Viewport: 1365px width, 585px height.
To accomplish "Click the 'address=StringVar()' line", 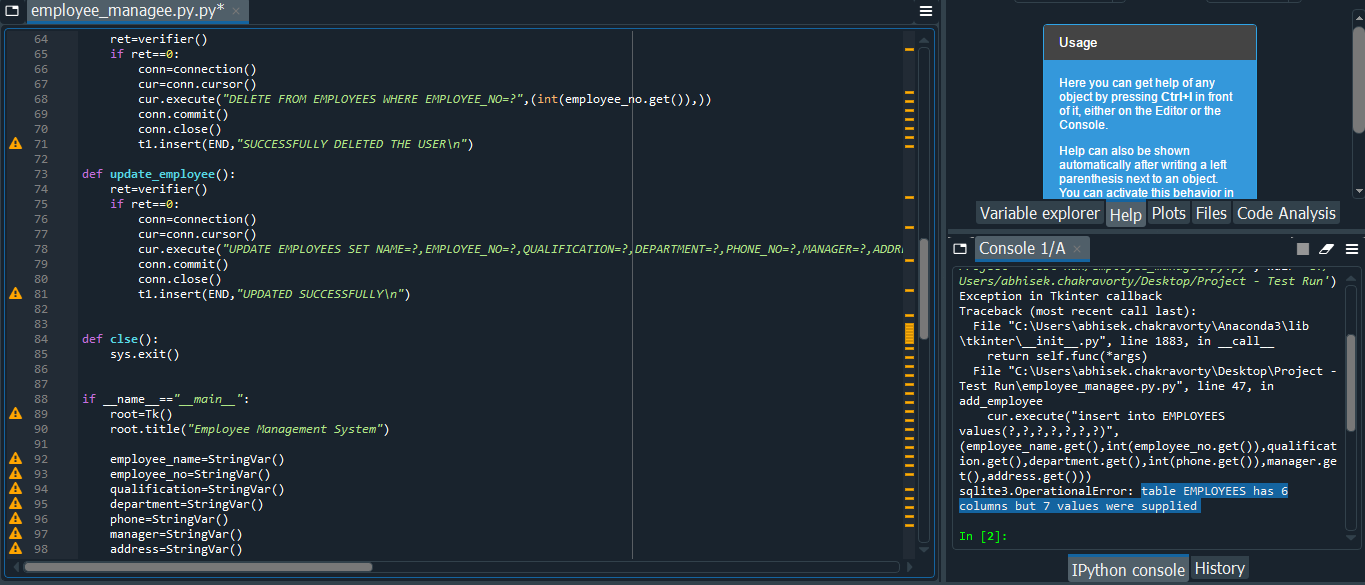I will 176,549.
